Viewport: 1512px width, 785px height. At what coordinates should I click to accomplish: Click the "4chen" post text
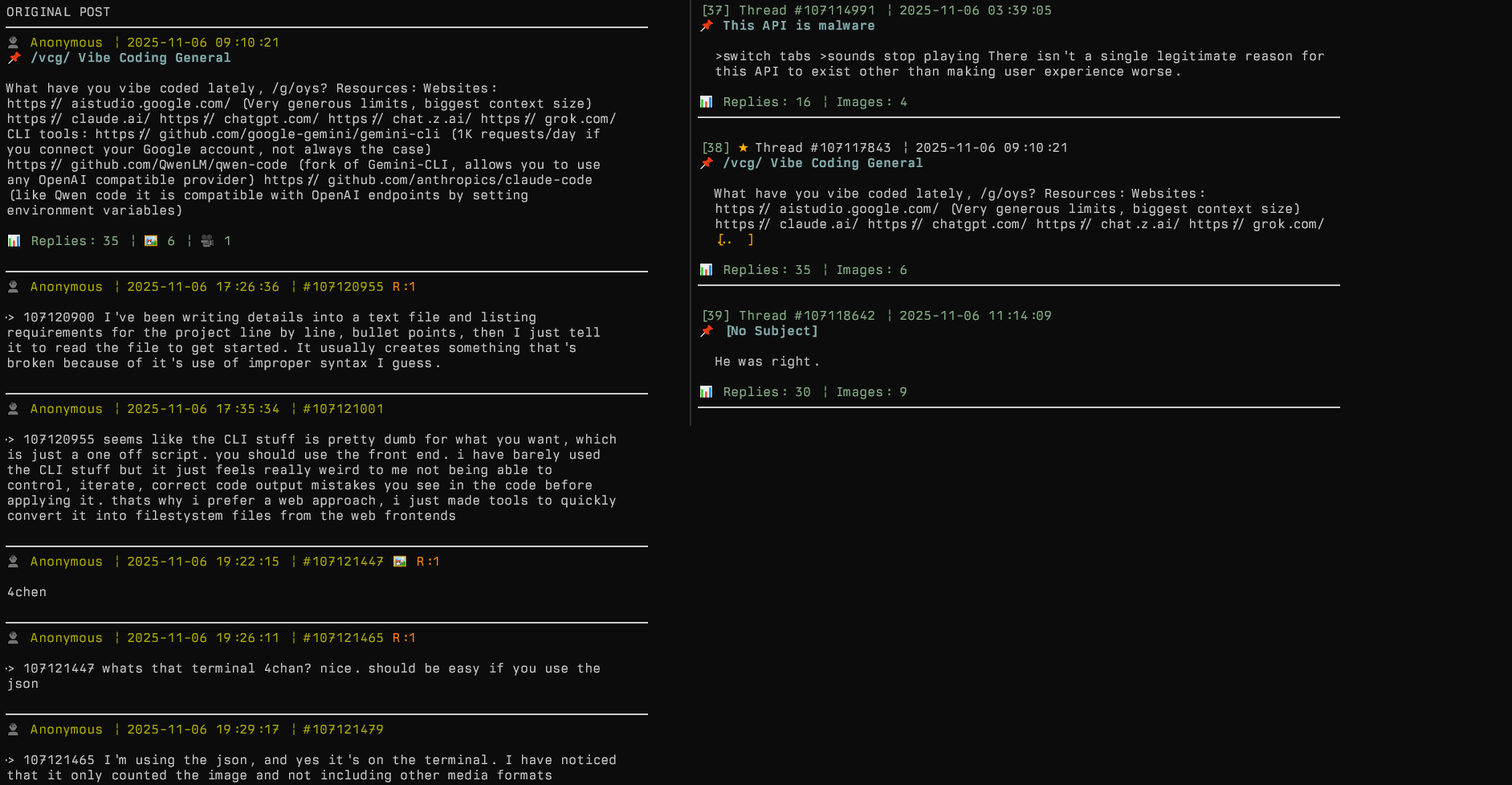coord(27,592)
